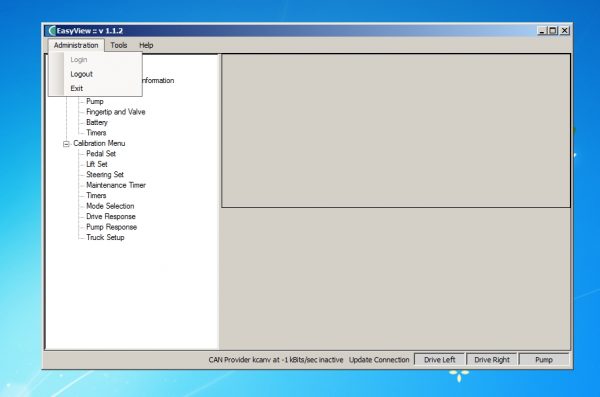Screen dimensions: 600x397
Task: Select the Pump tree item
Action: pos(95,101)
